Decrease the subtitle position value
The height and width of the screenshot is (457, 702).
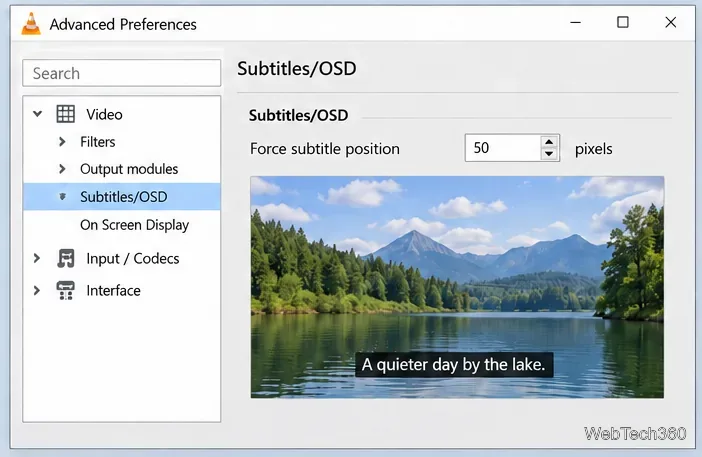click(x=549, y=154)
